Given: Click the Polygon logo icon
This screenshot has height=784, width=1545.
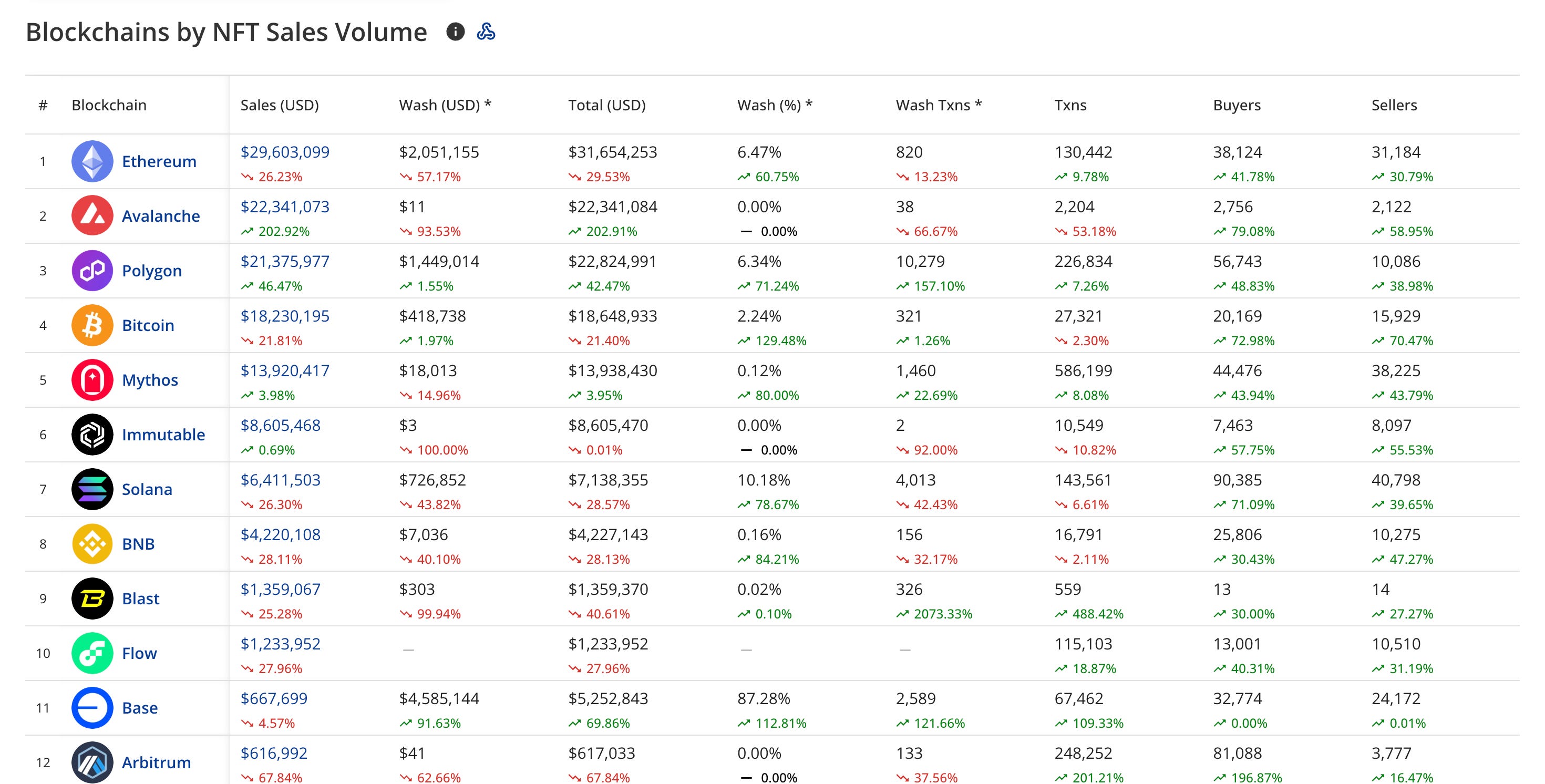Looking at the screenshot, I should pos(92,271).
